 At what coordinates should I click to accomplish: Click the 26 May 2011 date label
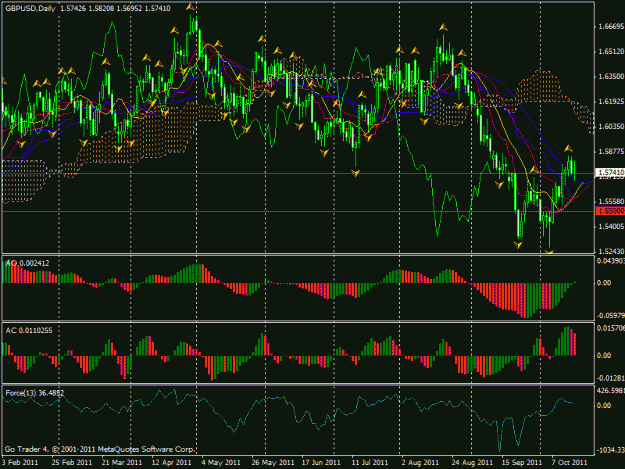(x=273, y=462)
